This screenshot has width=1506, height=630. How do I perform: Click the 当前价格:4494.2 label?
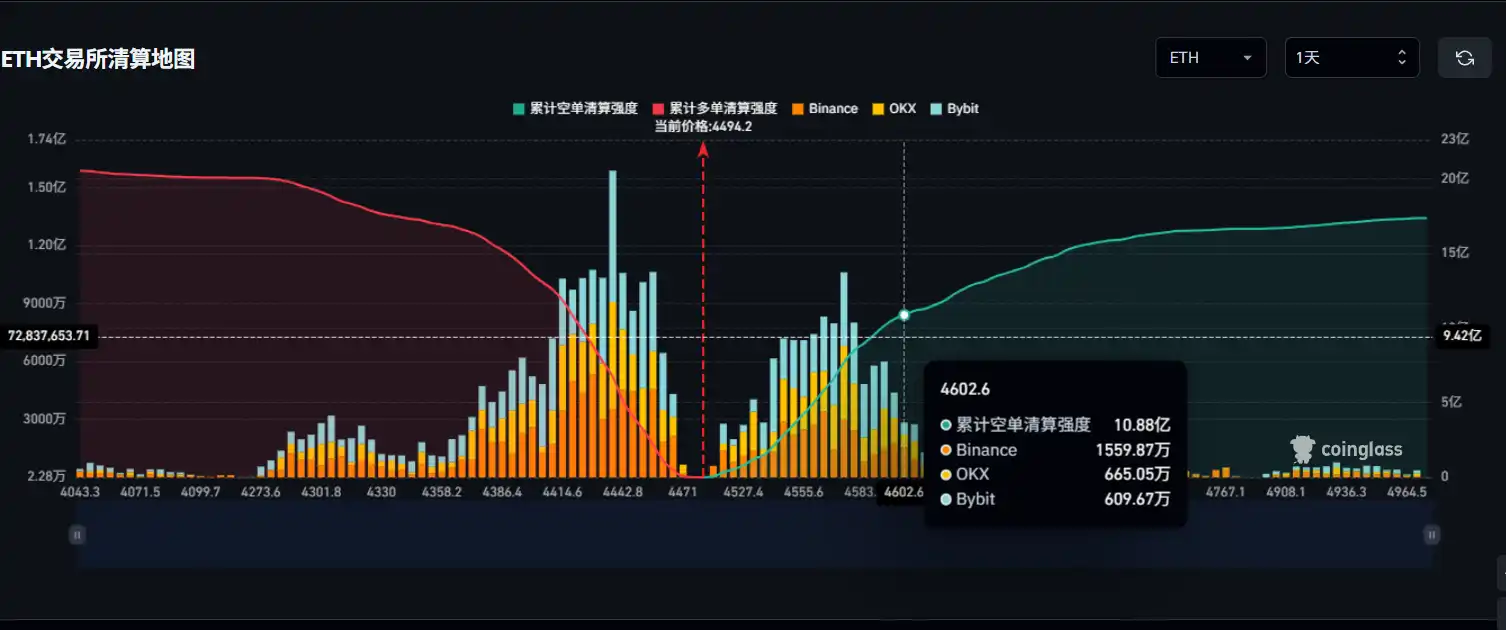click(x=701, y=125)
